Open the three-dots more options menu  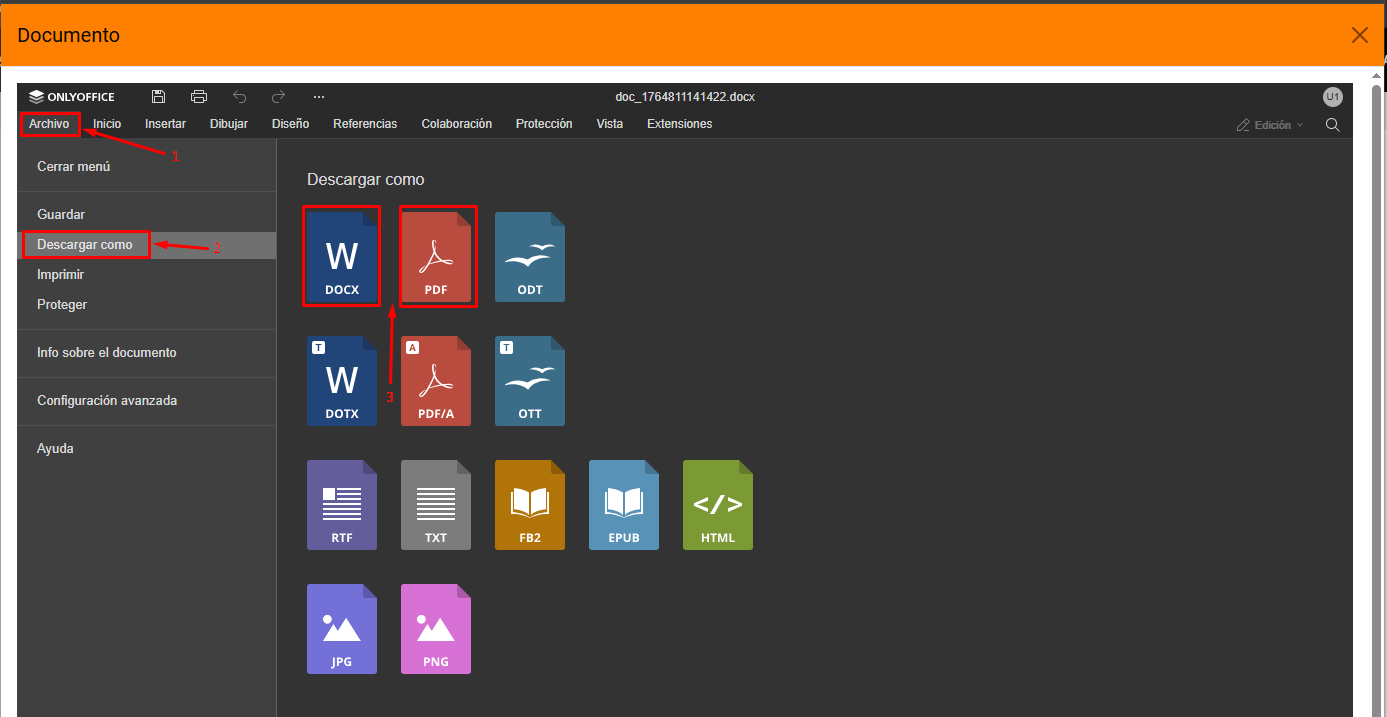(319, 97)
